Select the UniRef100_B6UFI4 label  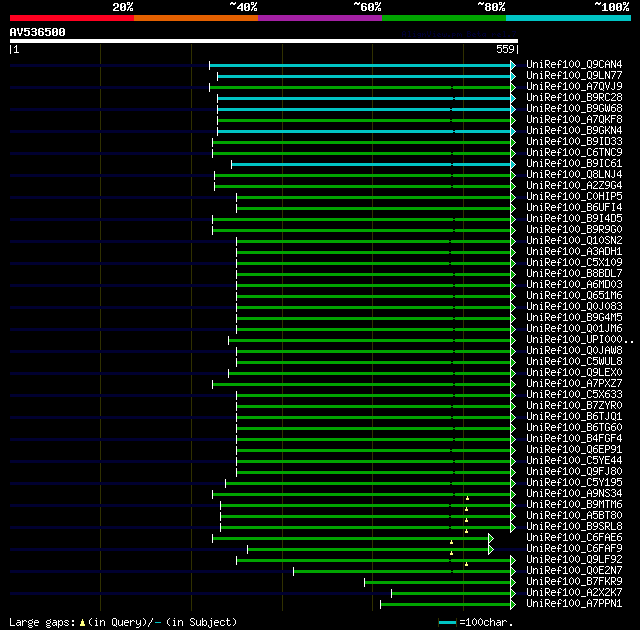coord(574,208)
